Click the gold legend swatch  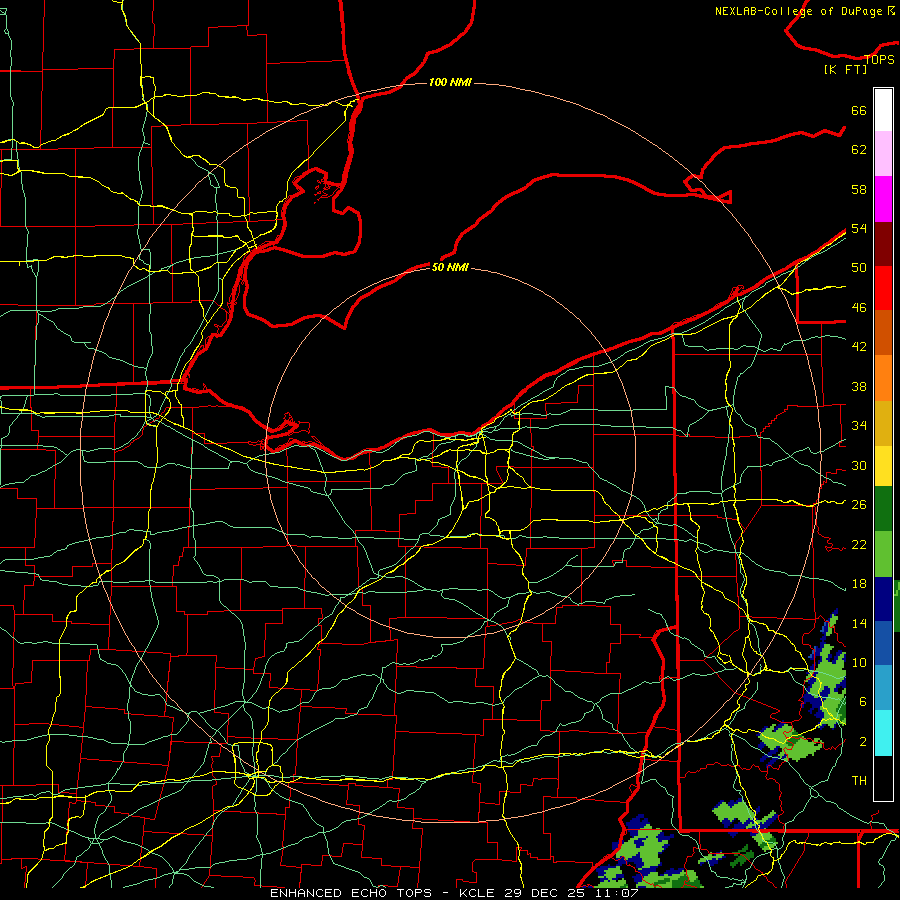[x=883, y=423]
